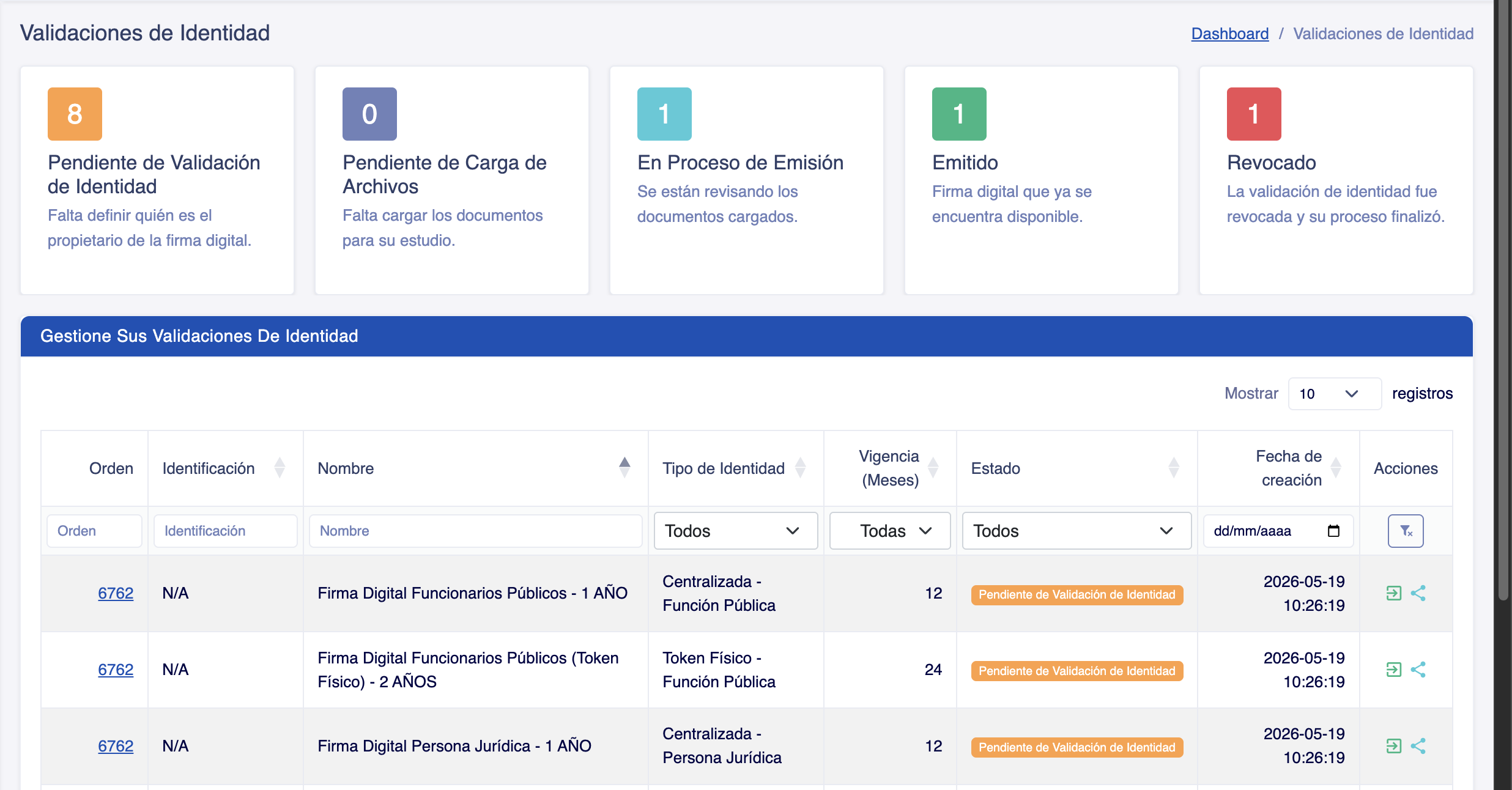Open the Estado Todos filter dropdown
Image resolution: width=1512 pixels, height=790 pixels.
tap(1077, 531)
